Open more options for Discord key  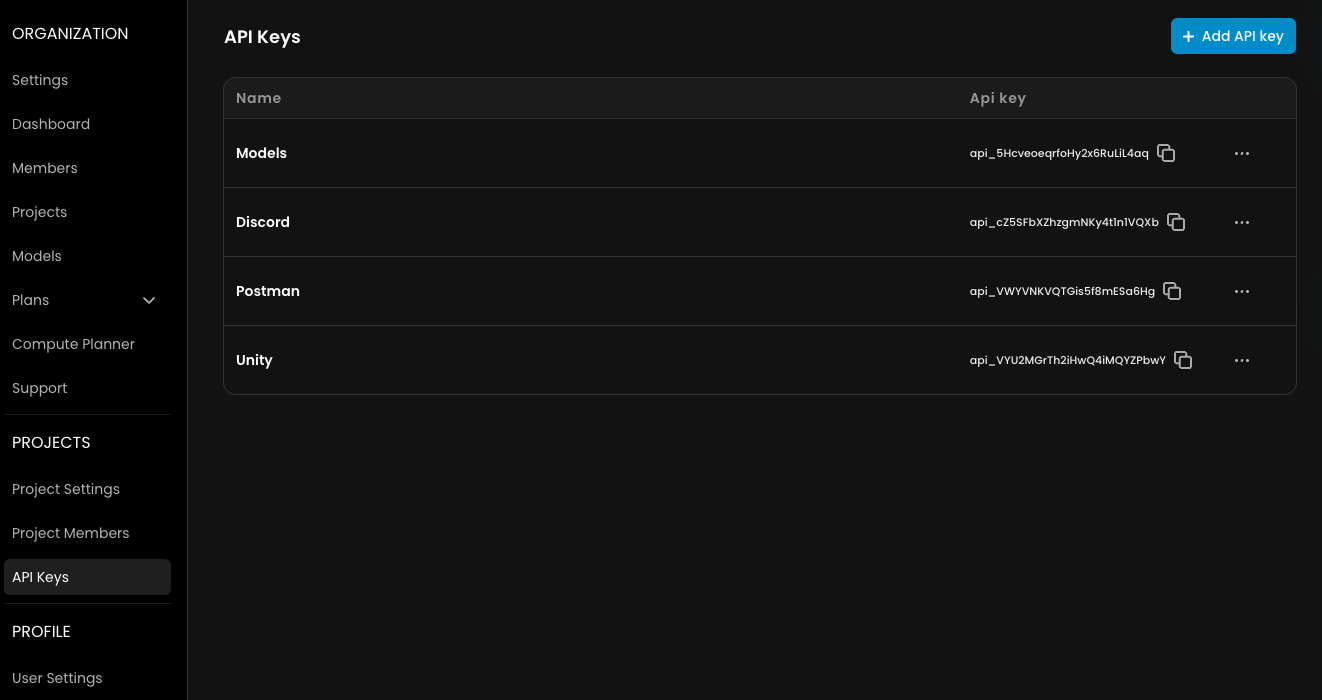pyautogui.click(x=1242, y=222)
